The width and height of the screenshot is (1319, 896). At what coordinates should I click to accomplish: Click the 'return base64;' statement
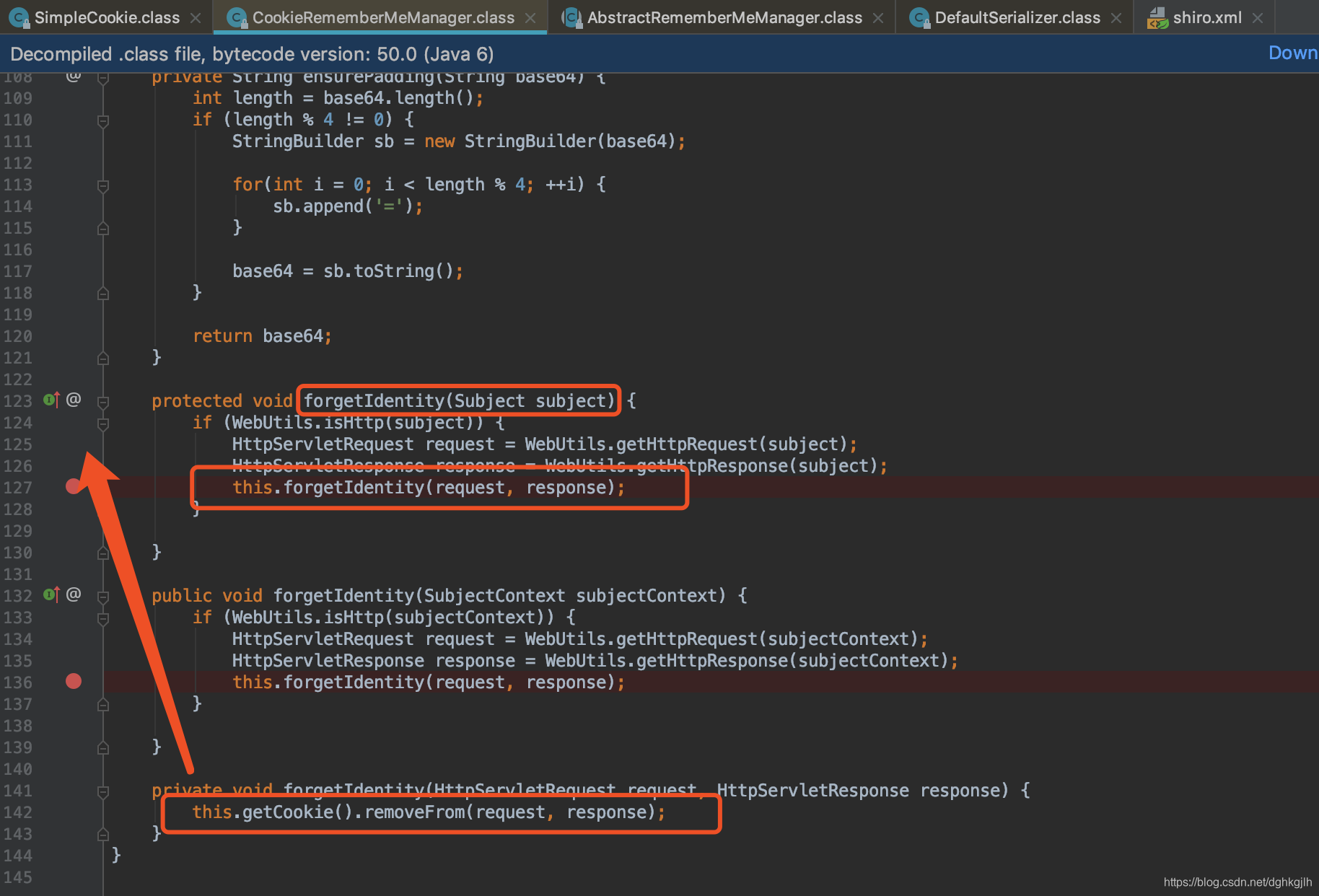tap(263, 336)
